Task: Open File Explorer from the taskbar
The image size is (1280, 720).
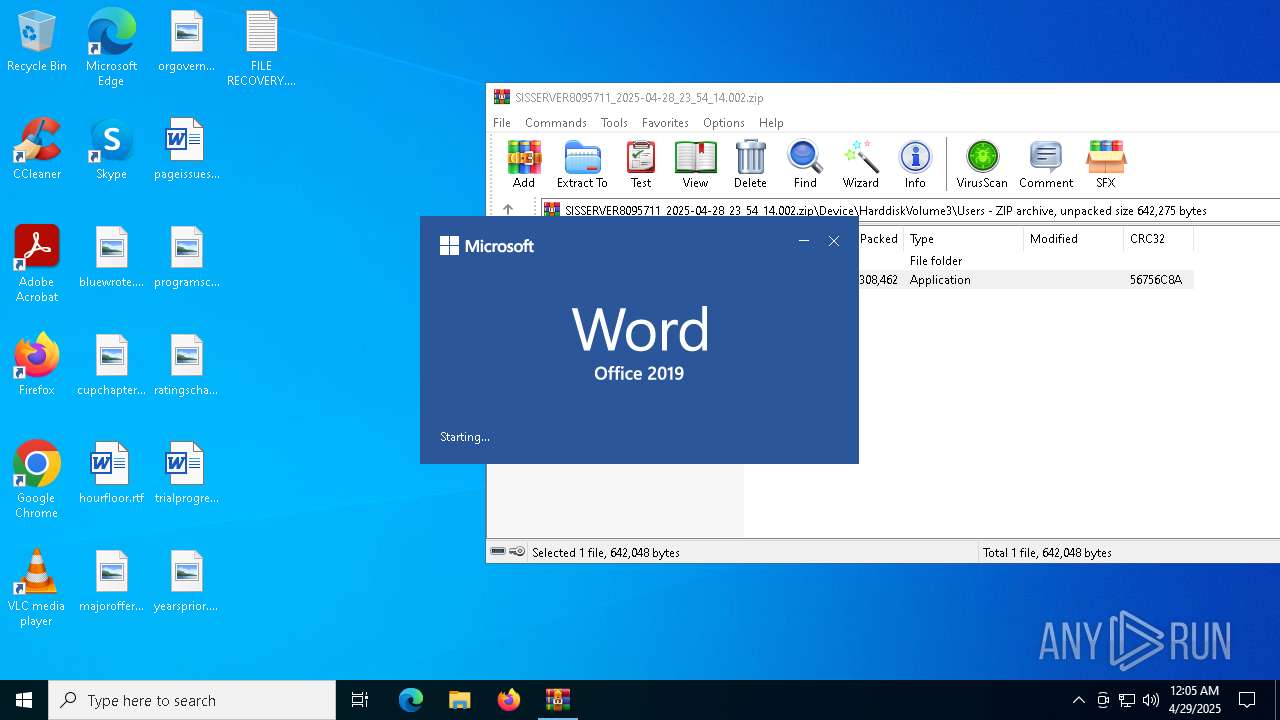Action: (459, 700)
